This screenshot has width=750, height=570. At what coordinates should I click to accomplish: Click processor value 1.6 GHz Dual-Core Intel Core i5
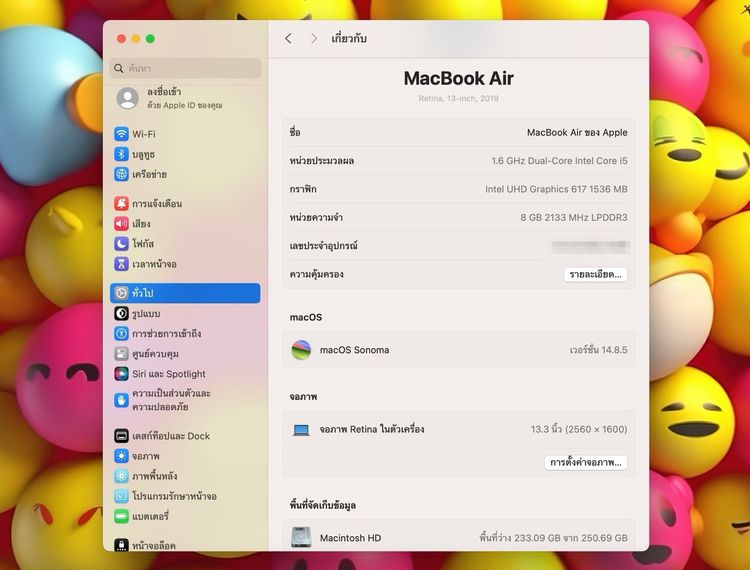coord(559,161)
